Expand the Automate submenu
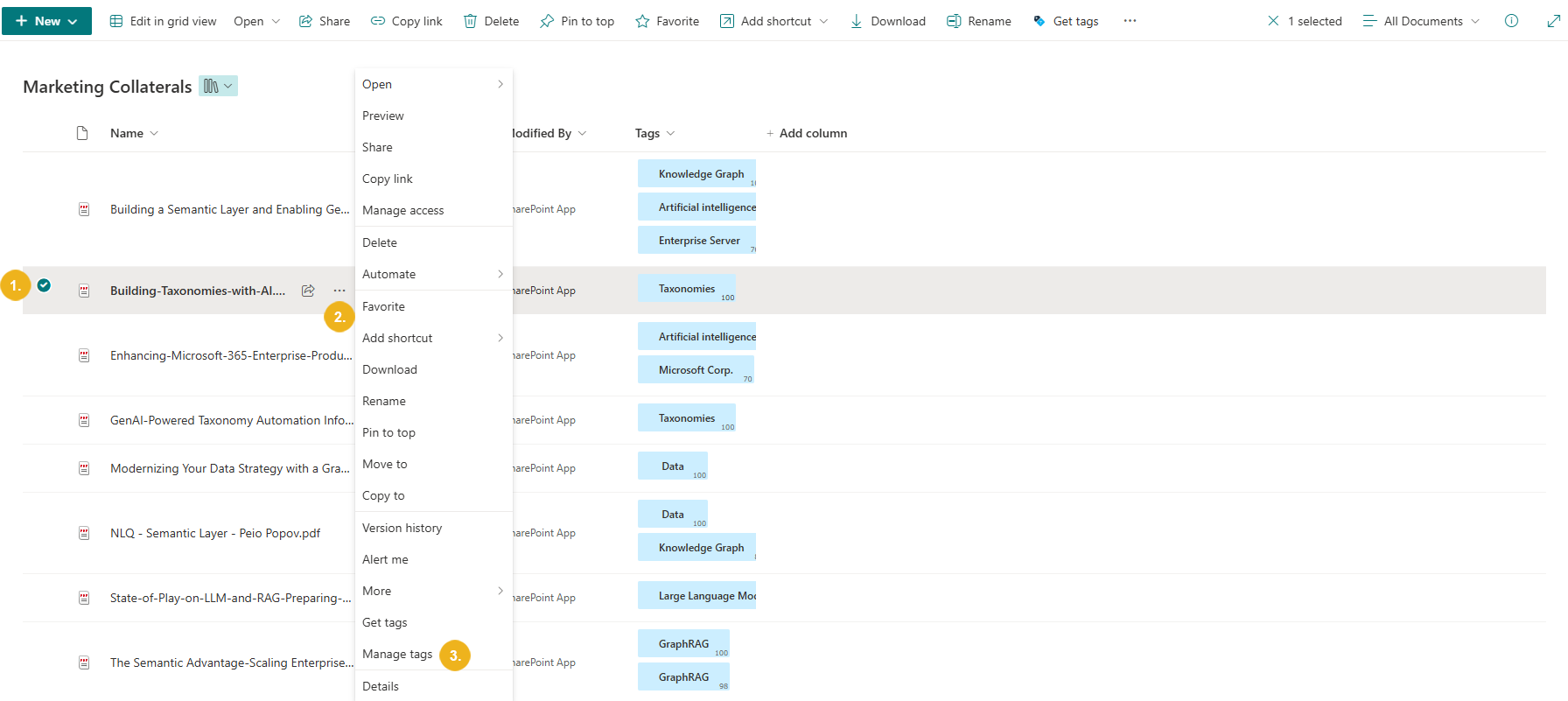The image size is (1568, 701). pos(434,274)
